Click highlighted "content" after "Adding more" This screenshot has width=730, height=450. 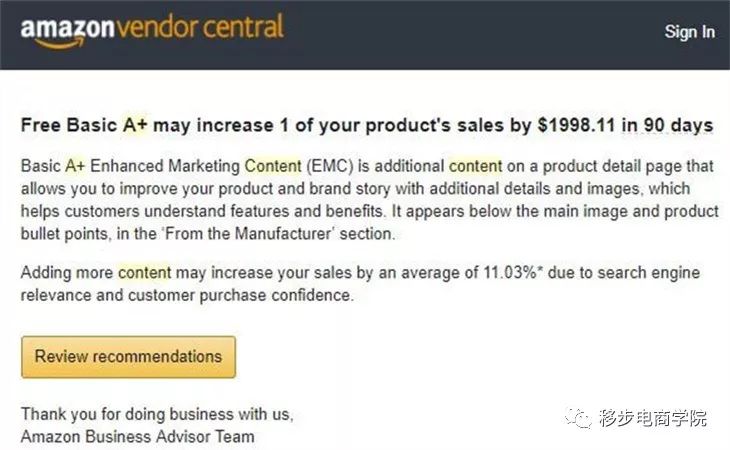click(144, 272)
